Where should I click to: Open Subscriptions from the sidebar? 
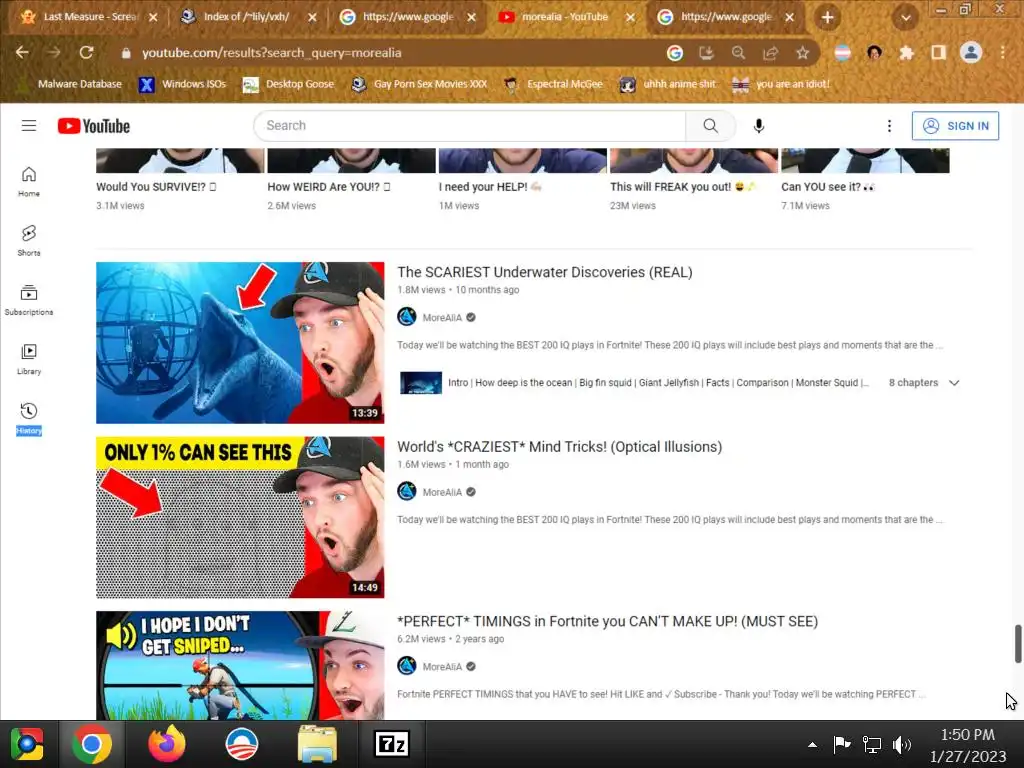tap(29, 300)
